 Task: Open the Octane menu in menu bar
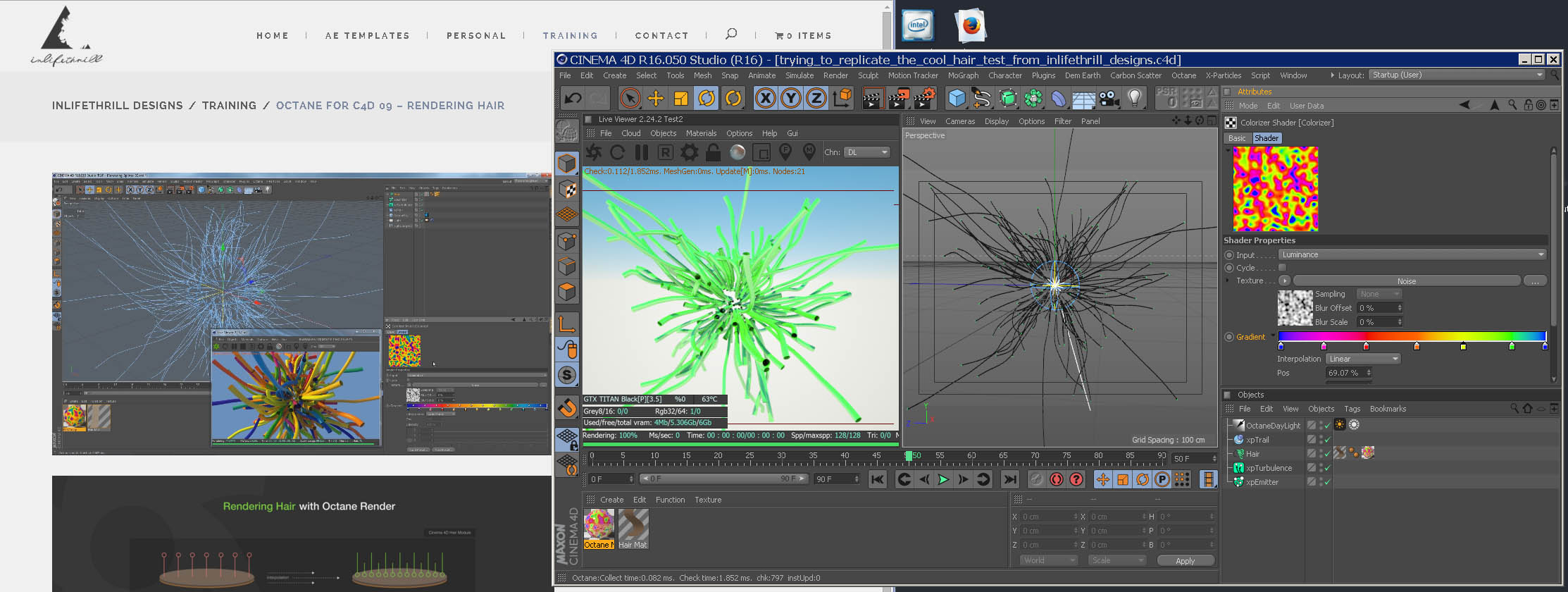tap(1183, 75)
